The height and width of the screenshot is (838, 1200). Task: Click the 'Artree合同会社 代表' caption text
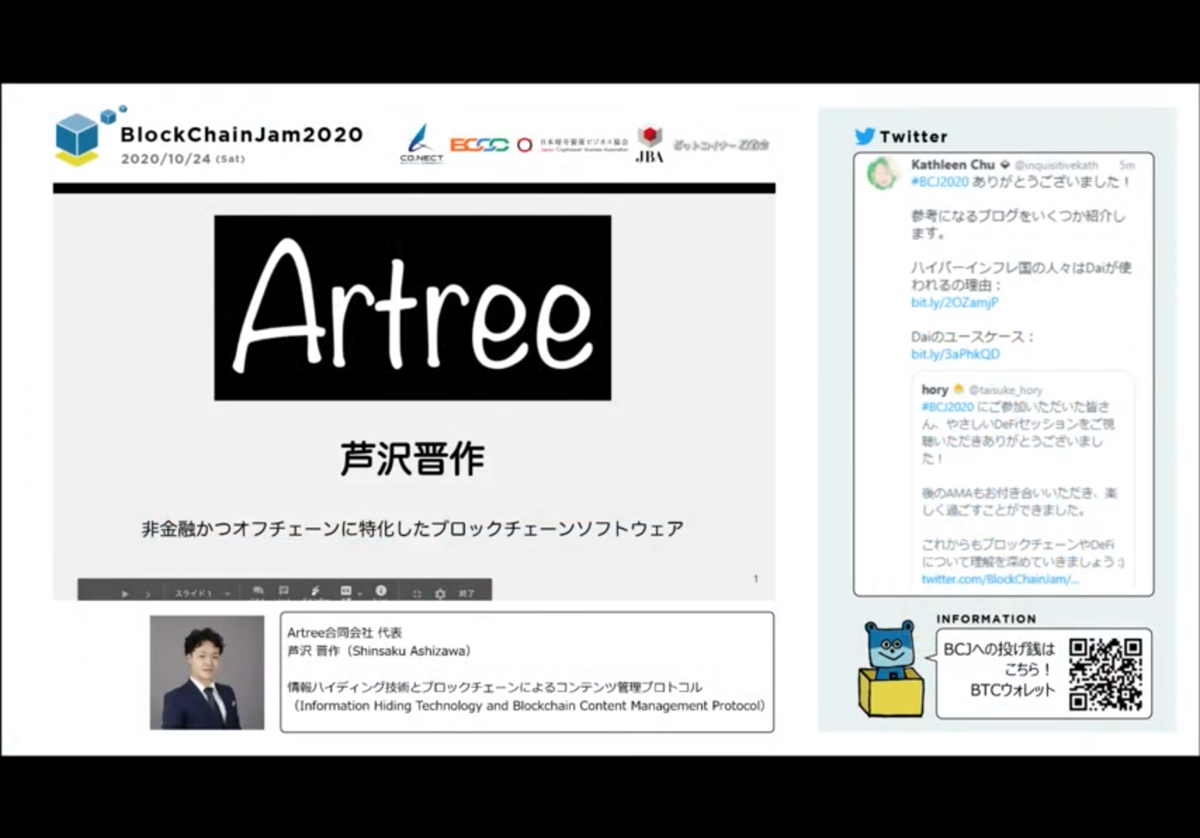[x=344, y=632]
